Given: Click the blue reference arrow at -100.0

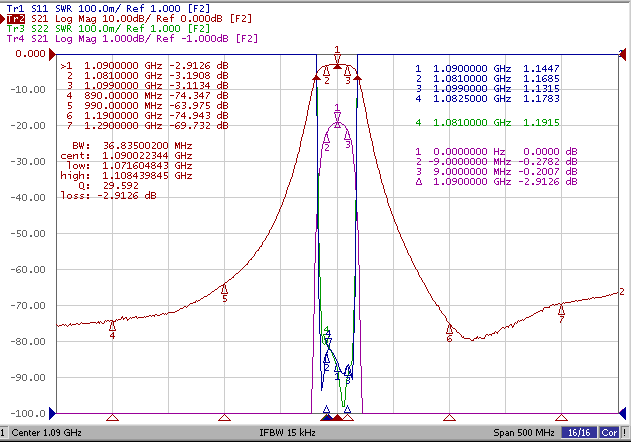Looking at the screenshot, I should tap(52, 413).
